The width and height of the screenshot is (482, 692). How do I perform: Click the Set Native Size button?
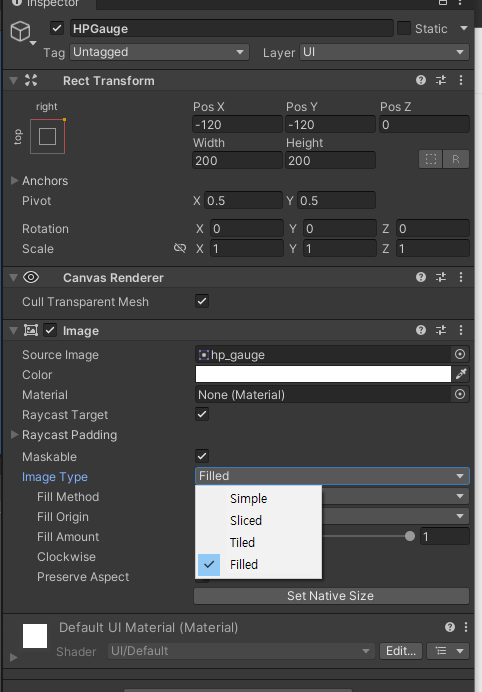click(x=331, y=596)
